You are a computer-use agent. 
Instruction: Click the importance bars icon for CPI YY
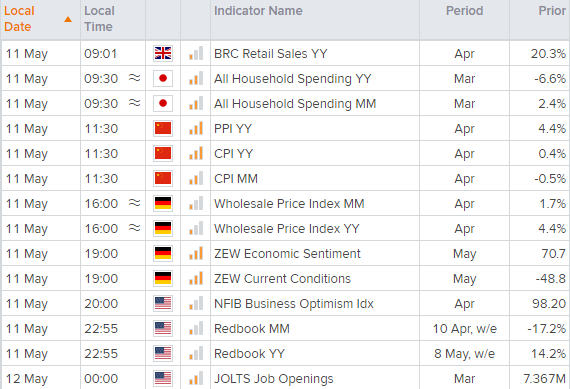(196, 153)
